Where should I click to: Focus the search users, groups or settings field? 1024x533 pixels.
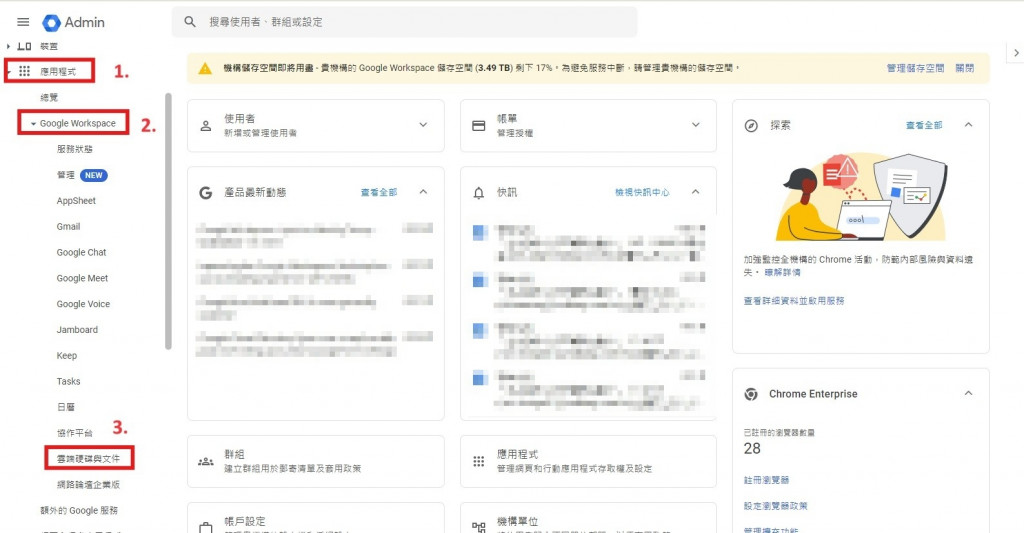click(404, 22)
